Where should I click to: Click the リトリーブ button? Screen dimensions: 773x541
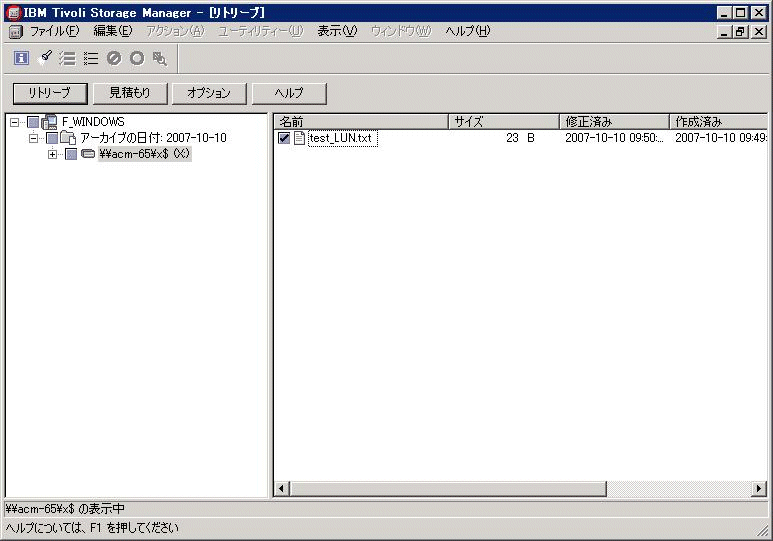[x=50, y=93]
